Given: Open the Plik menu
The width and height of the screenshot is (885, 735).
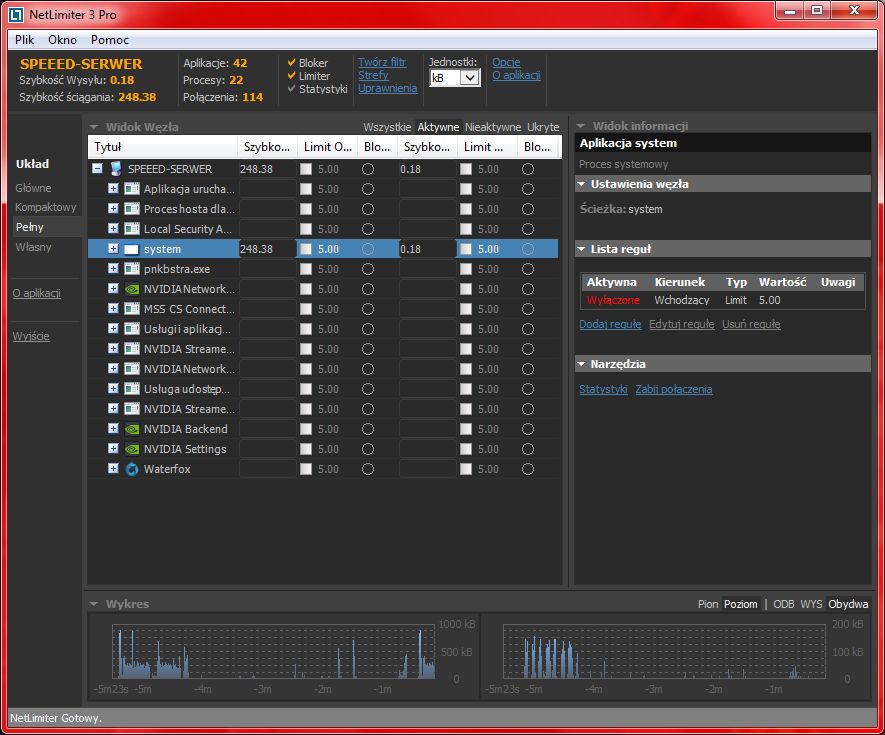Looking at the screenshot, I should pyautogui.click(x=25, y=40).
